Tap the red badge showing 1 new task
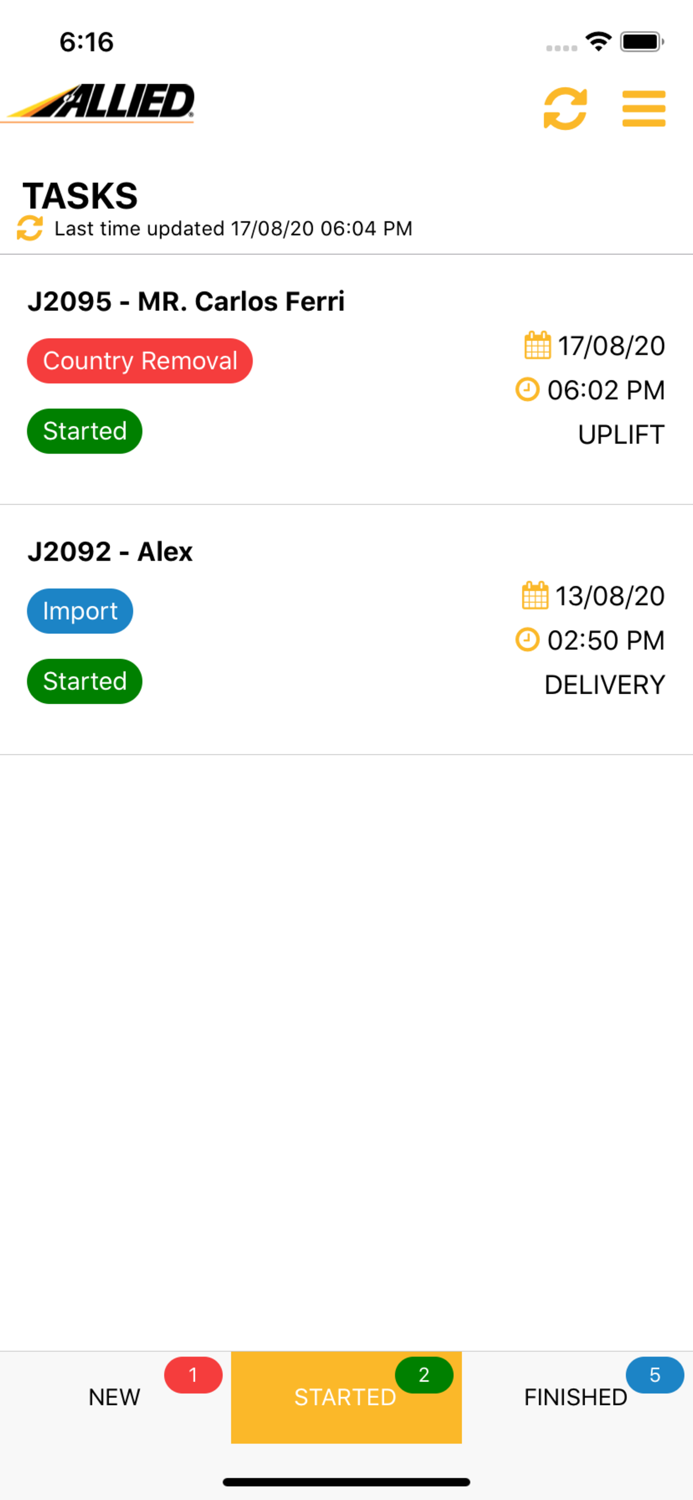The image size is (693, 1500). [192, 1374]
